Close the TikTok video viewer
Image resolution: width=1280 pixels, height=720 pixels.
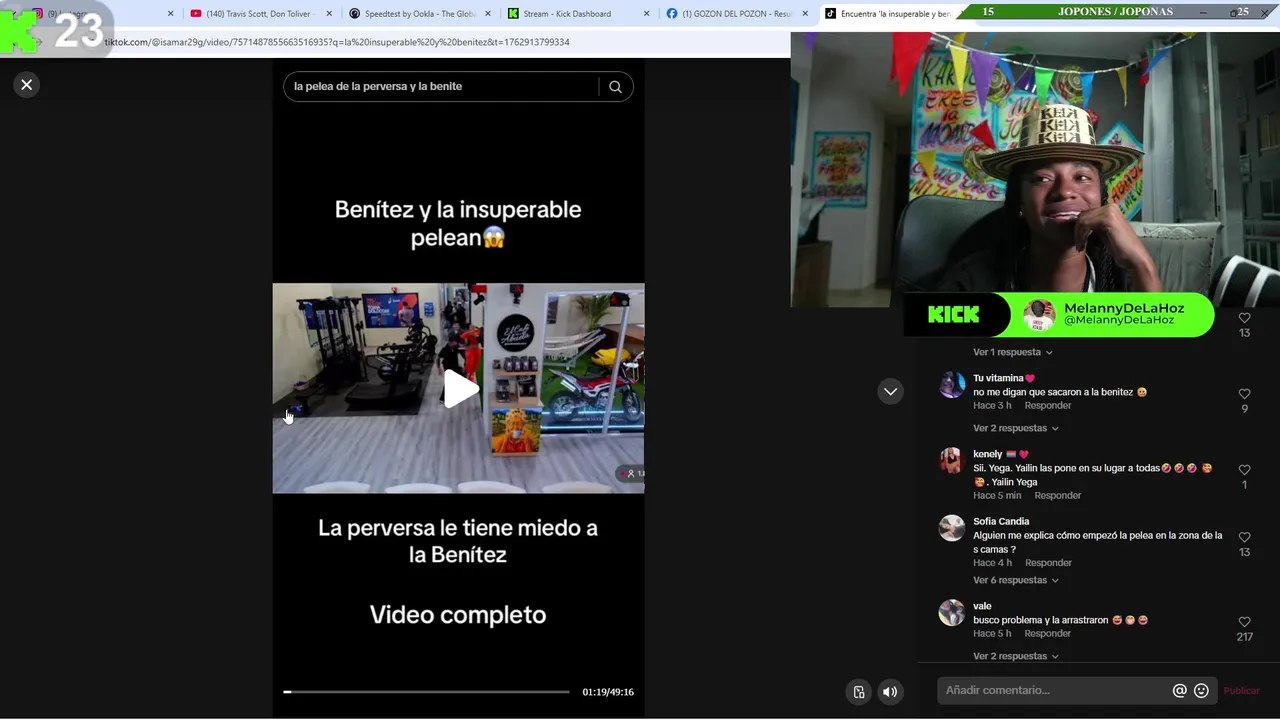click(x=27, y=85)
